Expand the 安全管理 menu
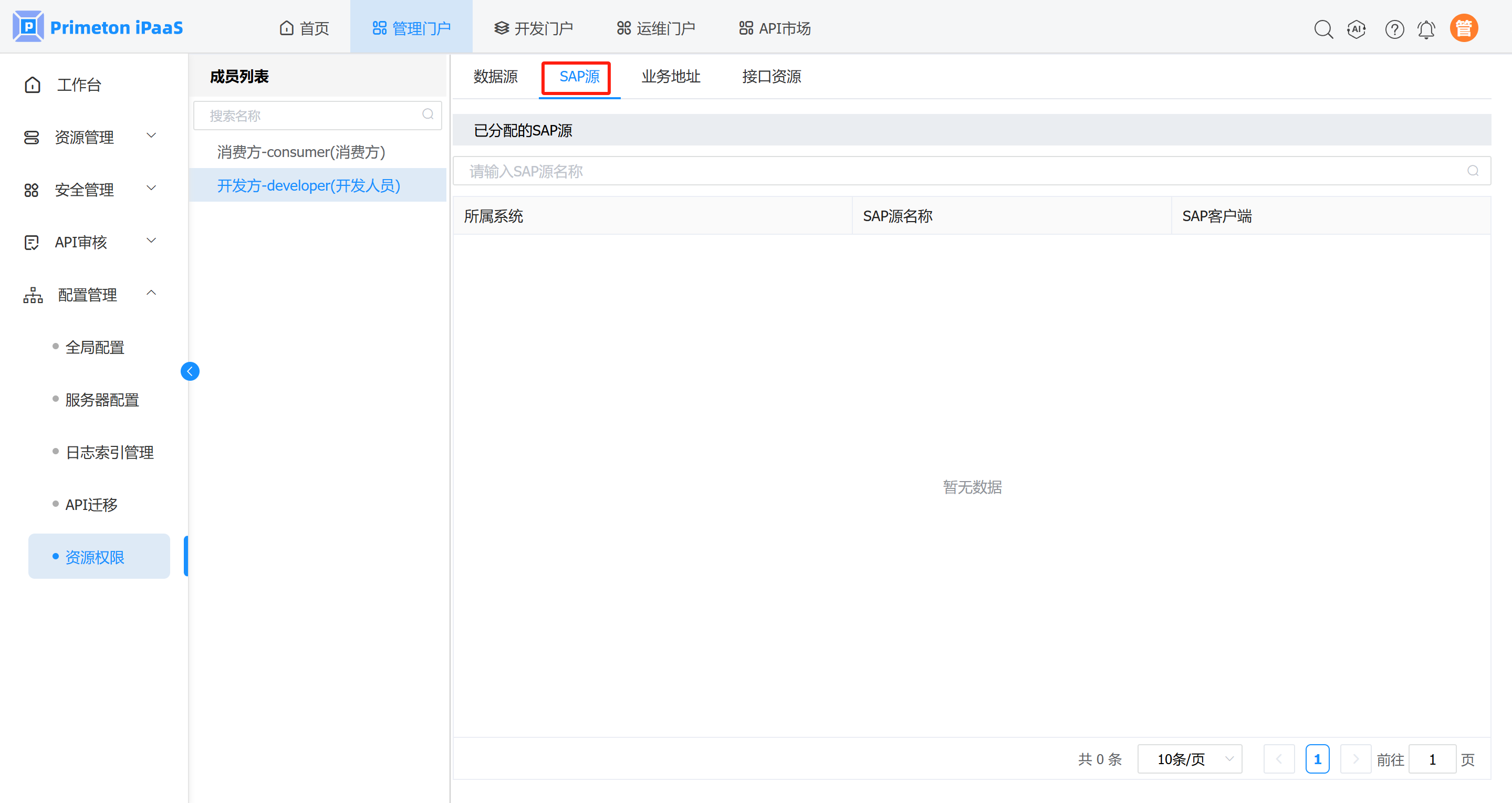1512x803 pixels. coord(85,190)
